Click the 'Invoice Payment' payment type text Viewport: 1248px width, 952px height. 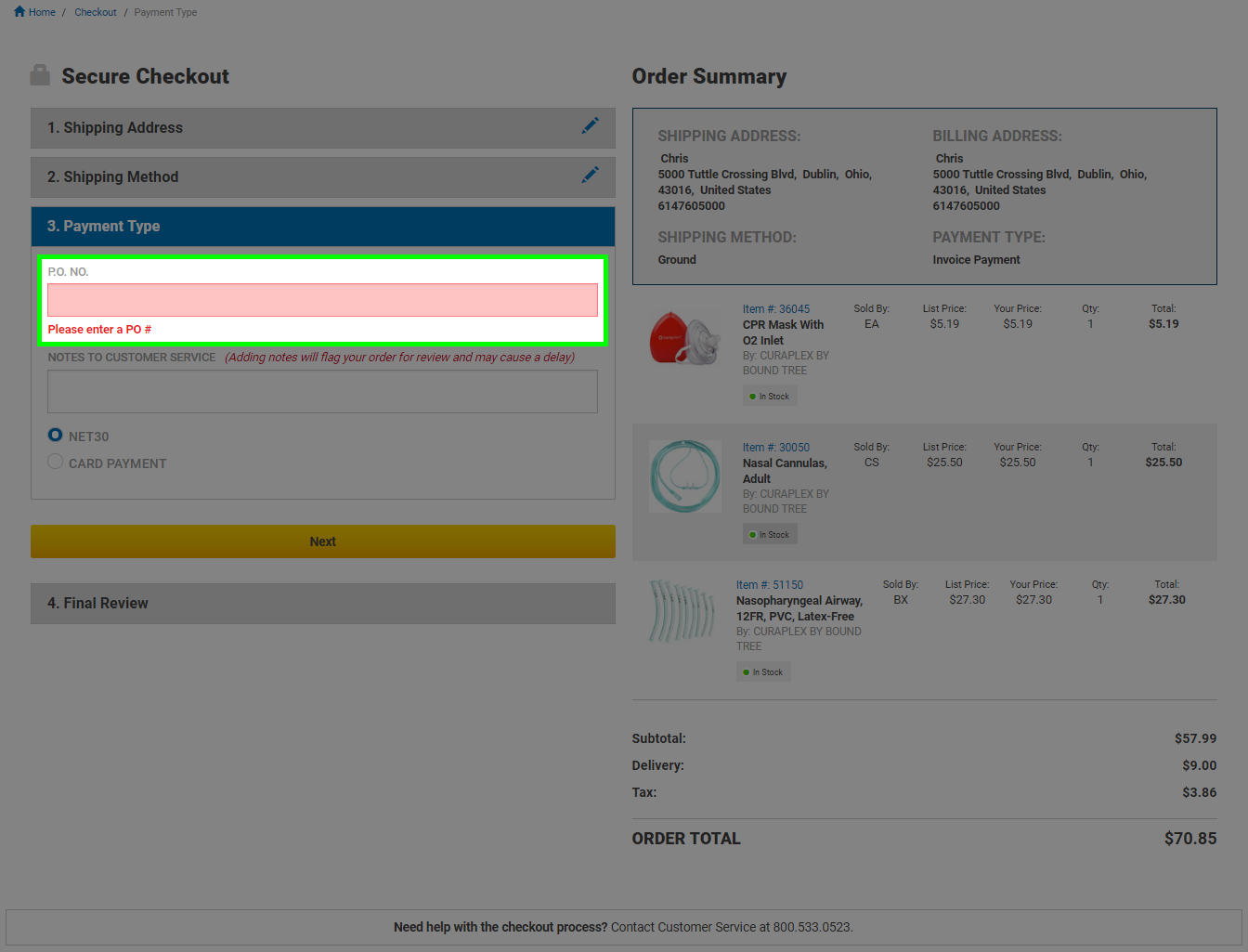click(x=976, y=260)
